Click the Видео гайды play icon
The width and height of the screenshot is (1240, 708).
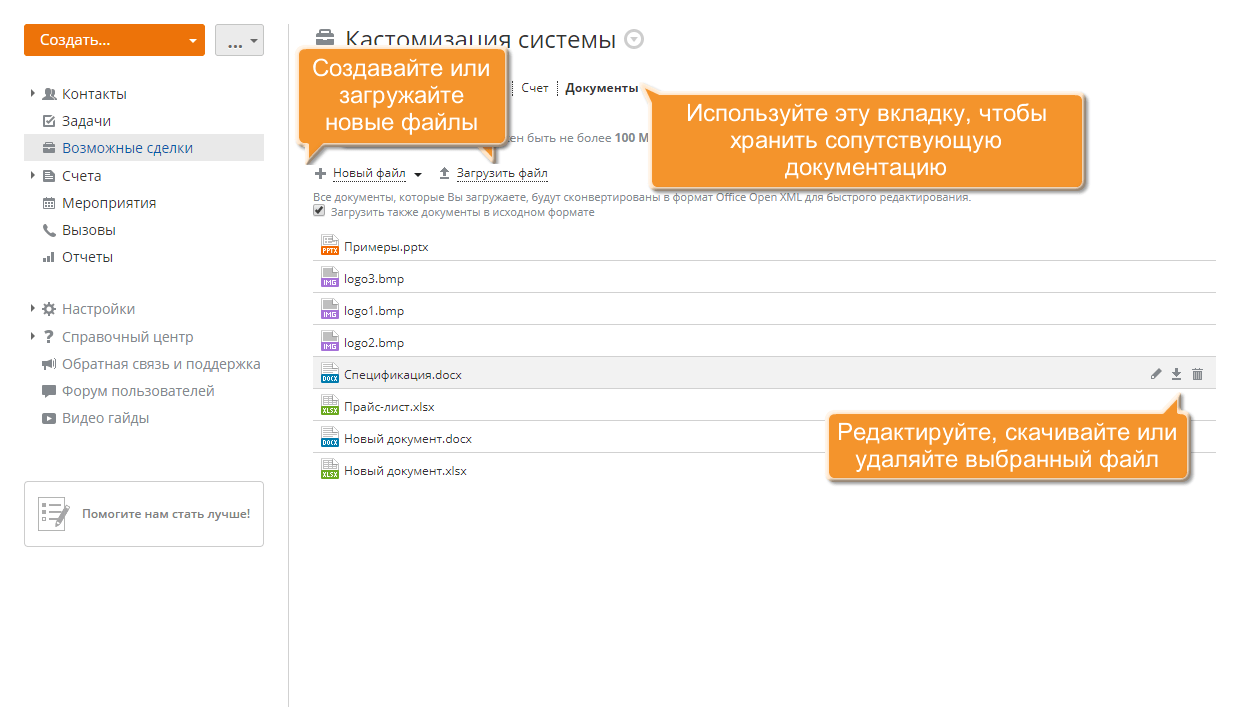coord(49,418)
